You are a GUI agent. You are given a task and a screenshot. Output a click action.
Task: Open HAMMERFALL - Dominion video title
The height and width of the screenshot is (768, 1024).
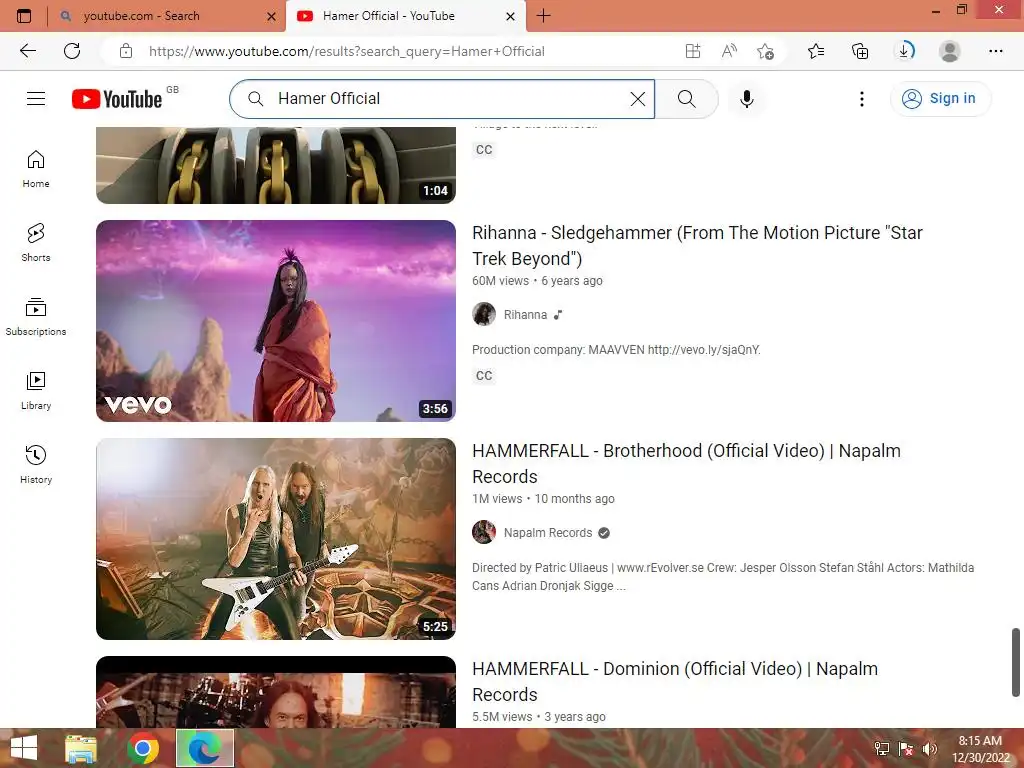[x=675, y=682]
